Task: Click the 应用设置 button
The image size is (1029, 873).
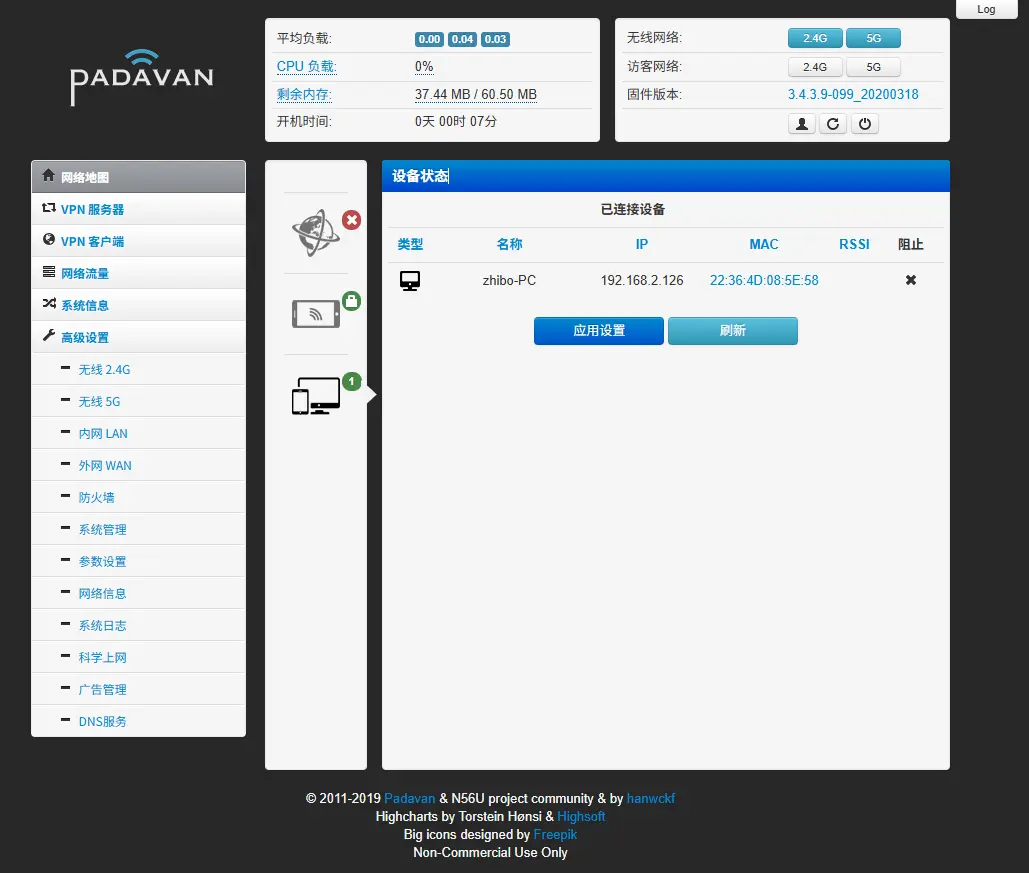Action: [598, 331]
